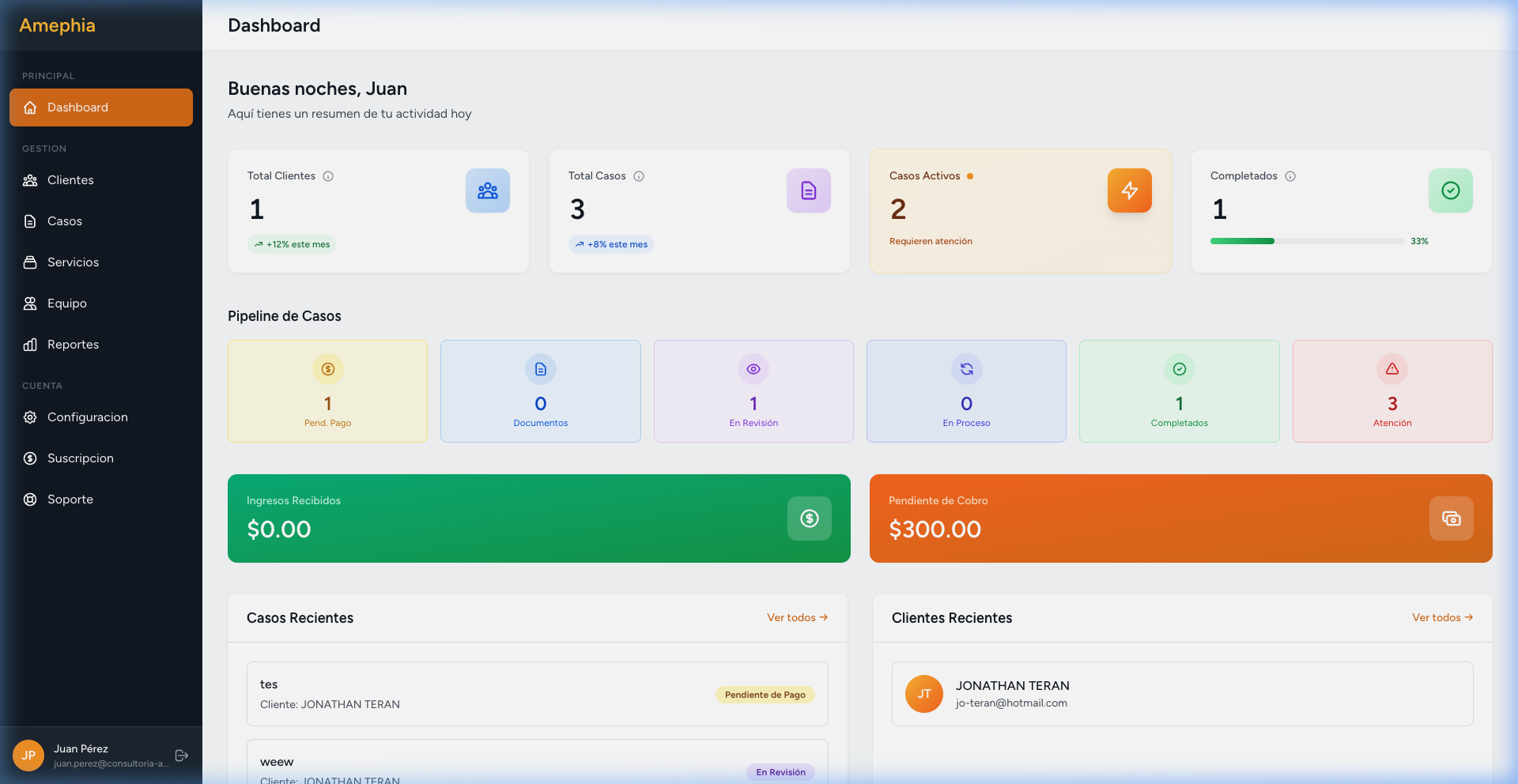Select the Atención pipeline card
The height and width of the screenshot is (784, 1518).
pyautogui.click(x=1392, y=391)
